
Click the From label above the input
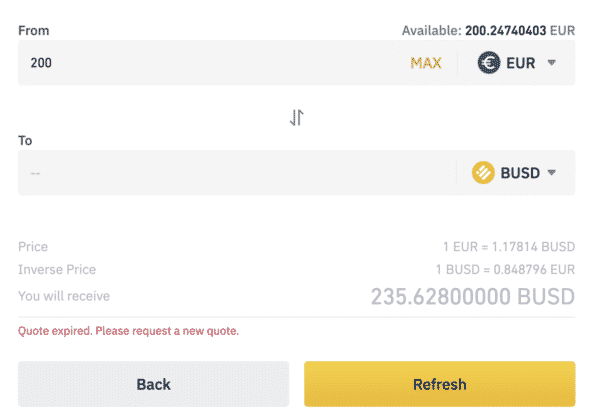(34, 31)
